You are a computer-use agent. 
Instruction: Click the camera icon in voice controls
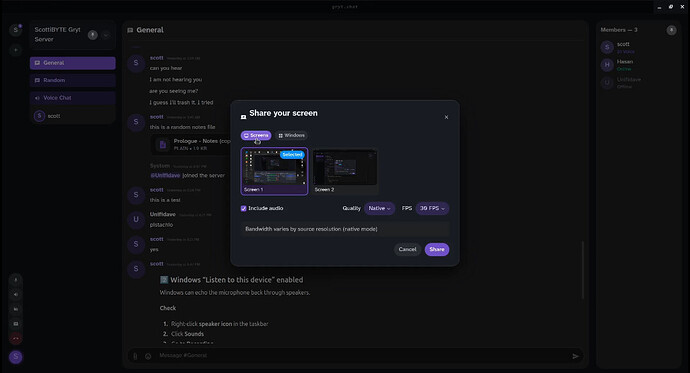(16, 309)
